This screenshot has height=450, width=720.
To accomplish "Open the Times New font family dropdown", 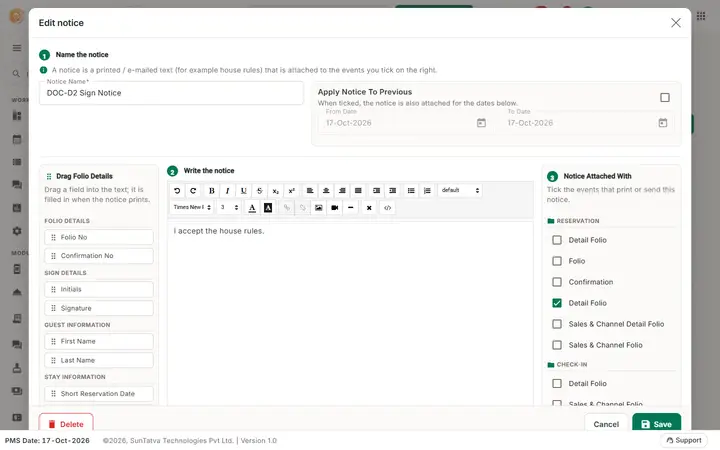I will (191, 208).
